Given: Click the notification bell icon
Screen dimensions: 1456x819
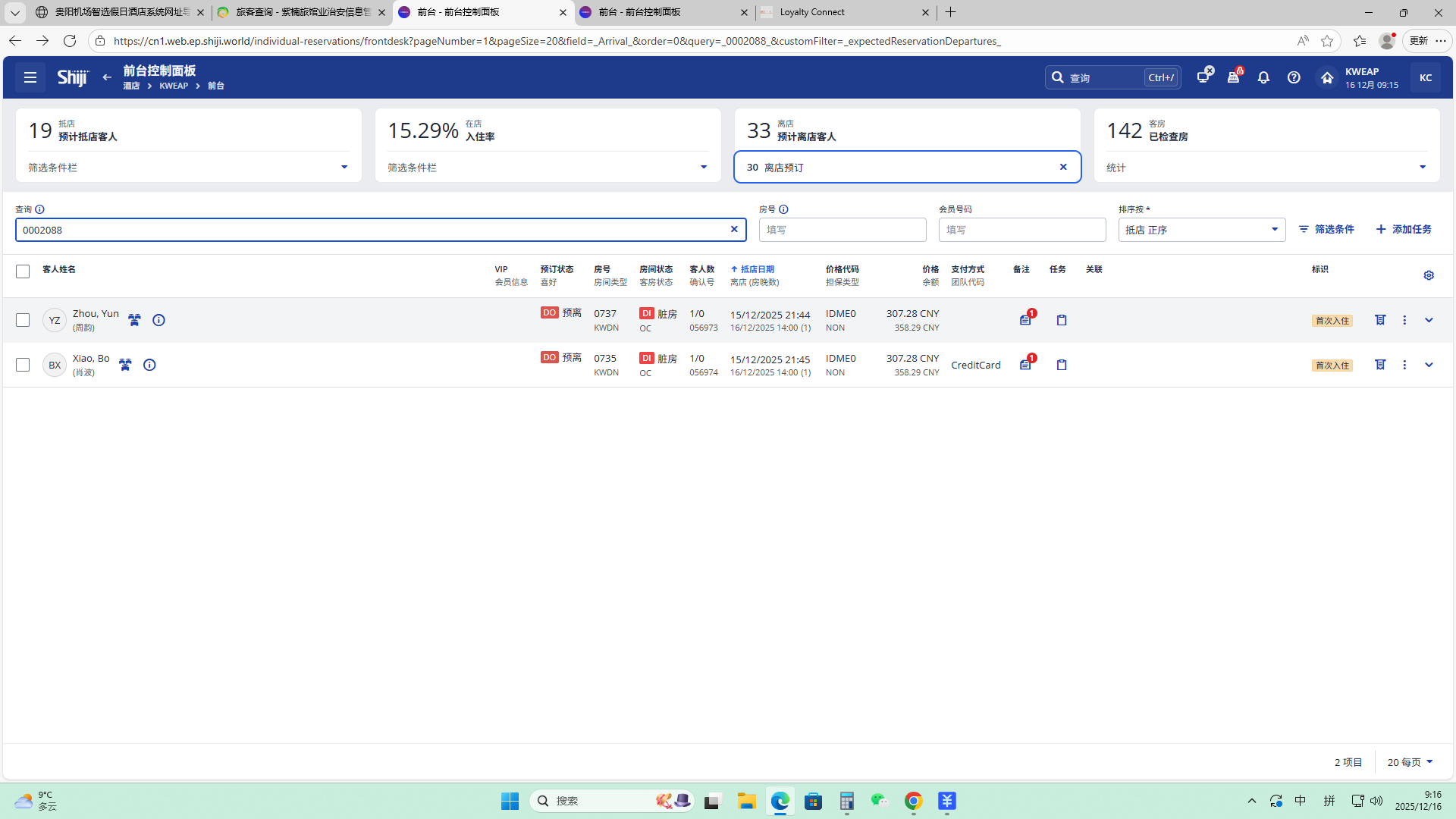Looking at the screenshot, I should click(x=1263, y=77).
